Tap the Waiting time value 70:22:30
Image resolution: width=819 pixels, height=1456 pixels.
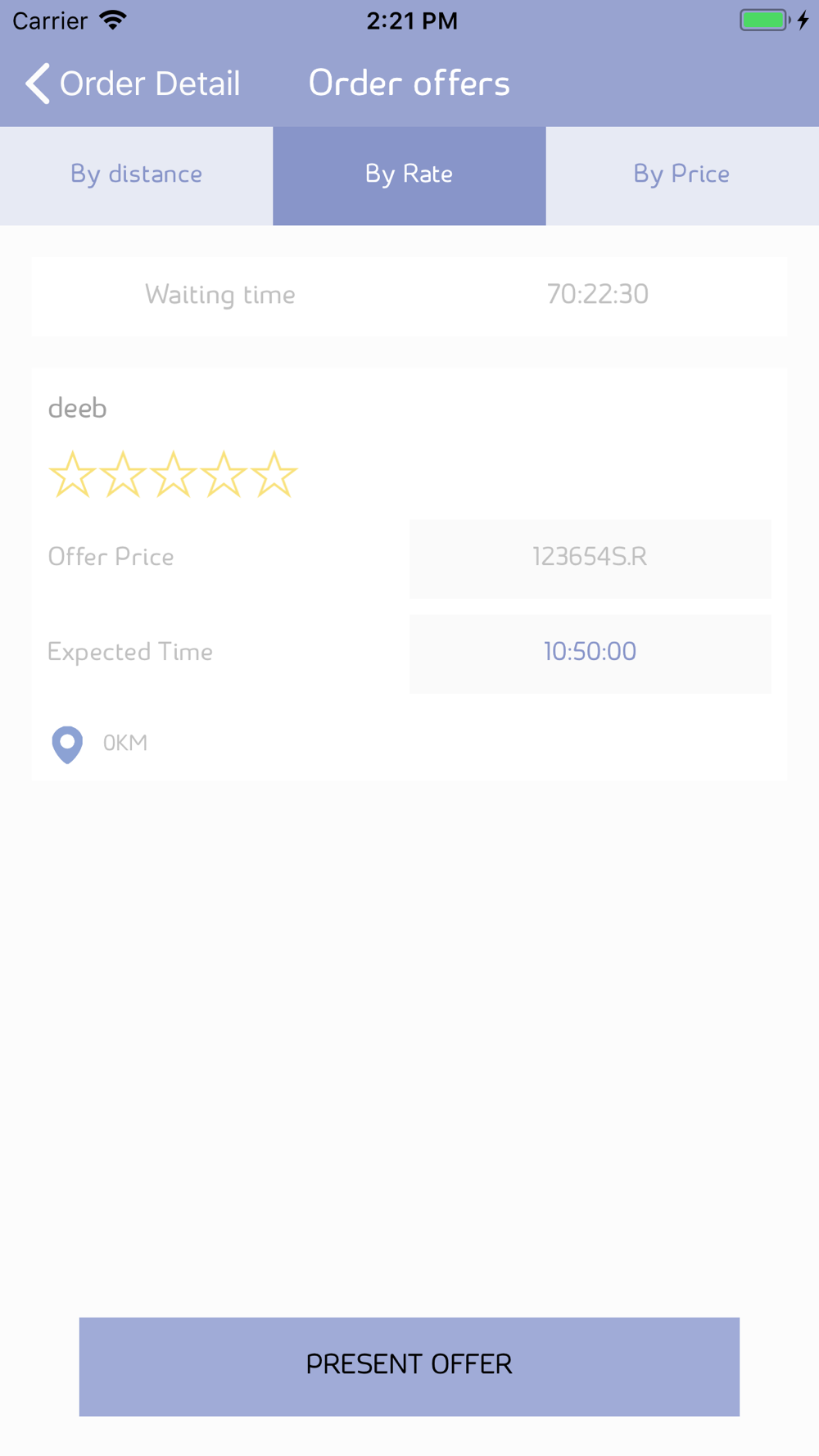(x=597, y=294)
